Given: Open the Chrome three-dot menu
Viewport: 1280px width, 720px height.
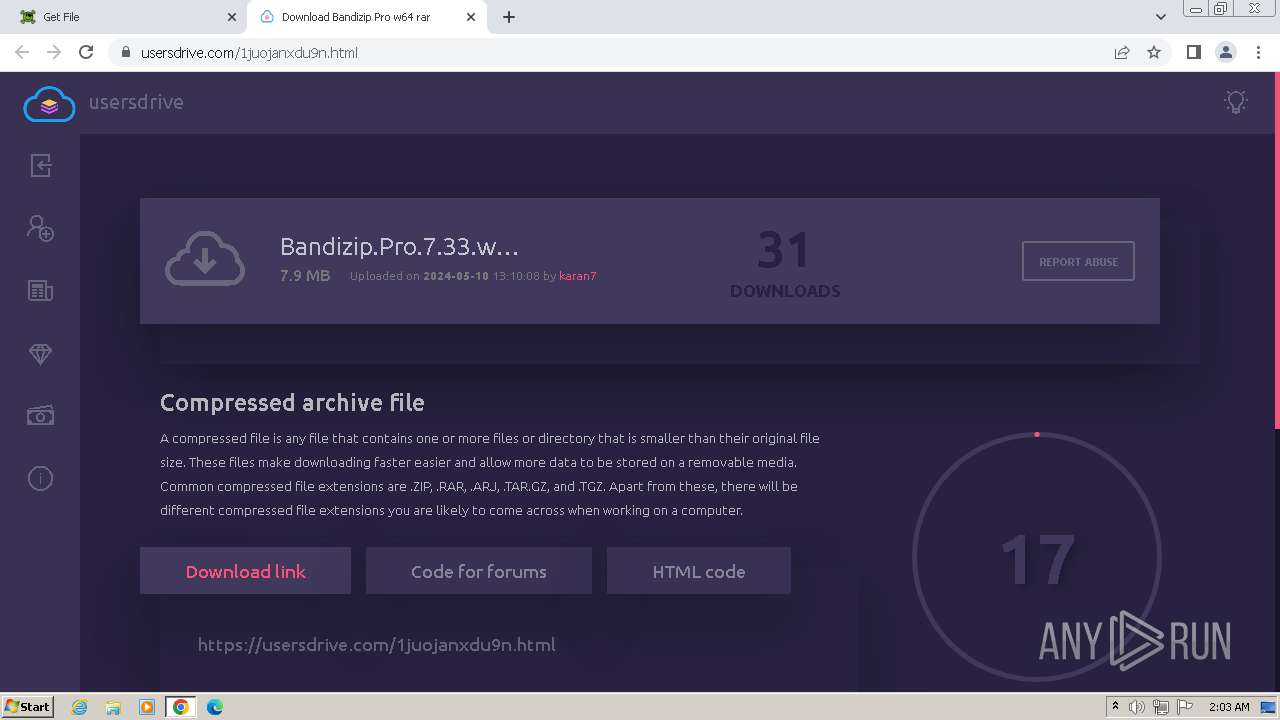Looking at the screenshot, I should click(x=1257, y=52).
